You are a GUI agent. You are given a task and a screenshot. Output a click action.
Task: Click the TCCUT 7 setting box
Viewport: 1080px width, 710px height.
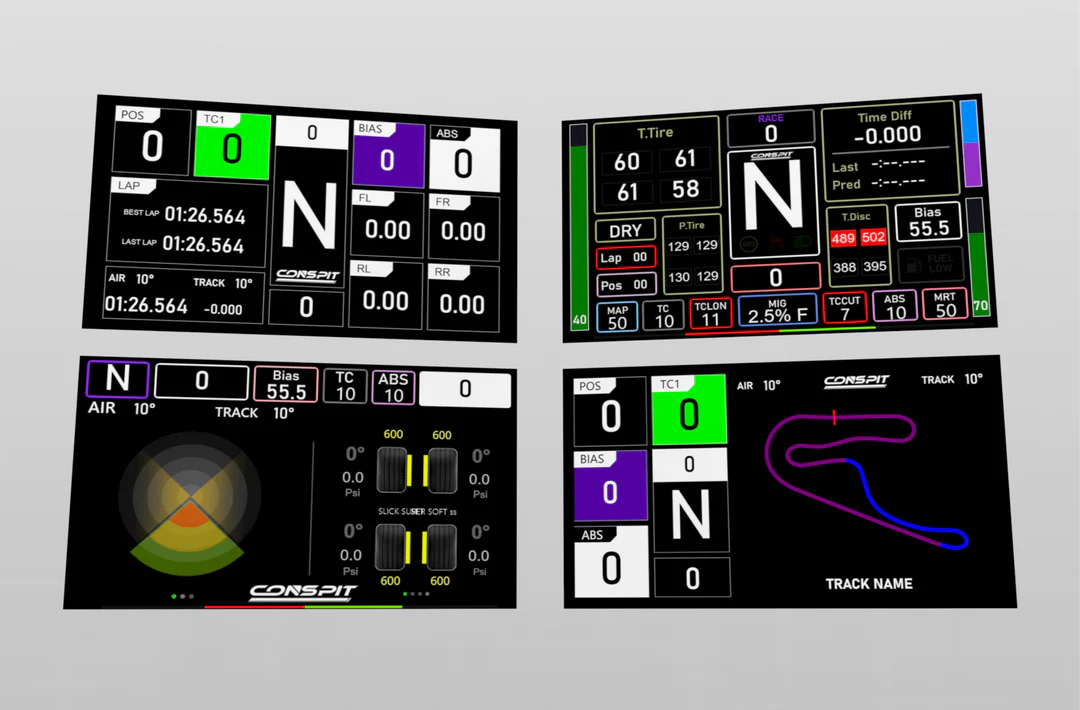(x=845, y=308)
